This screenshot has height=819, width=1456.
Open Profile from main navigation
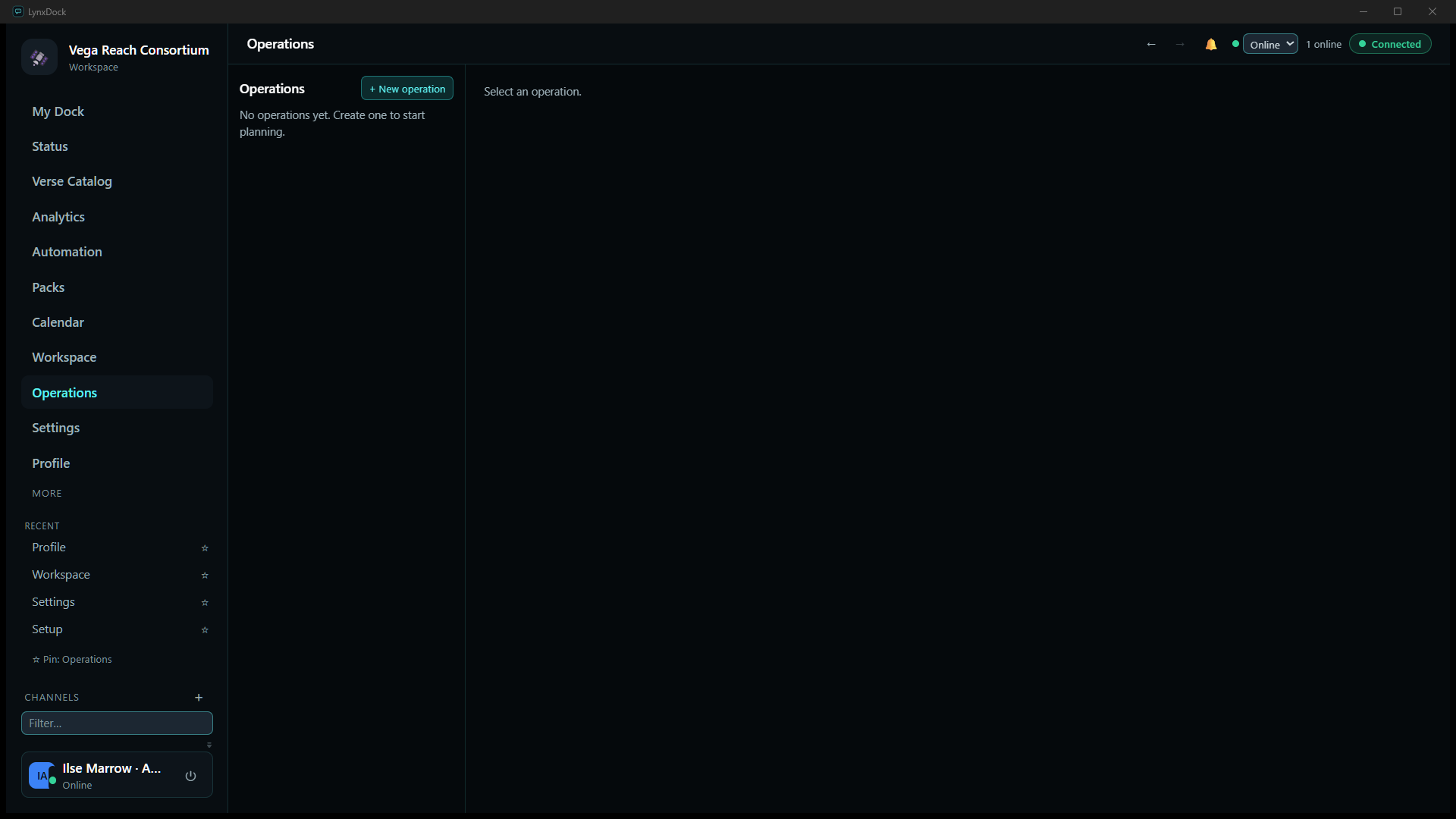117,463
